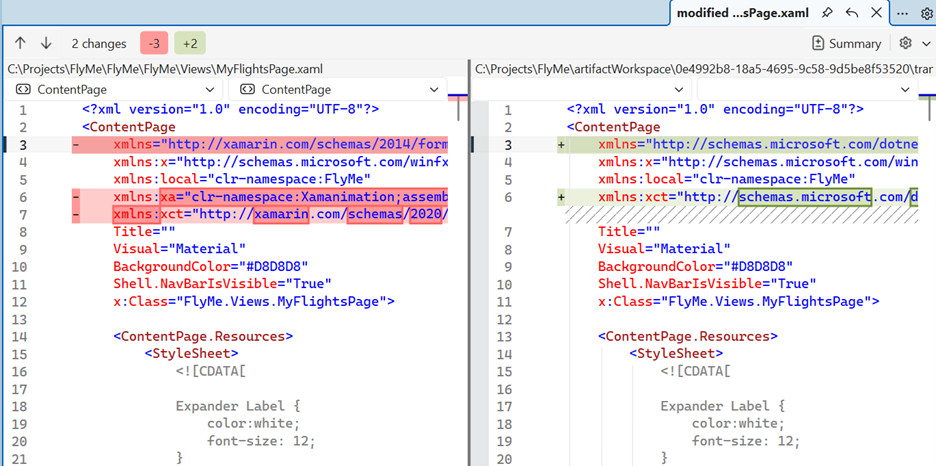
Task: Click StyleSheet tag in right pane
Action: click(676, 354)
